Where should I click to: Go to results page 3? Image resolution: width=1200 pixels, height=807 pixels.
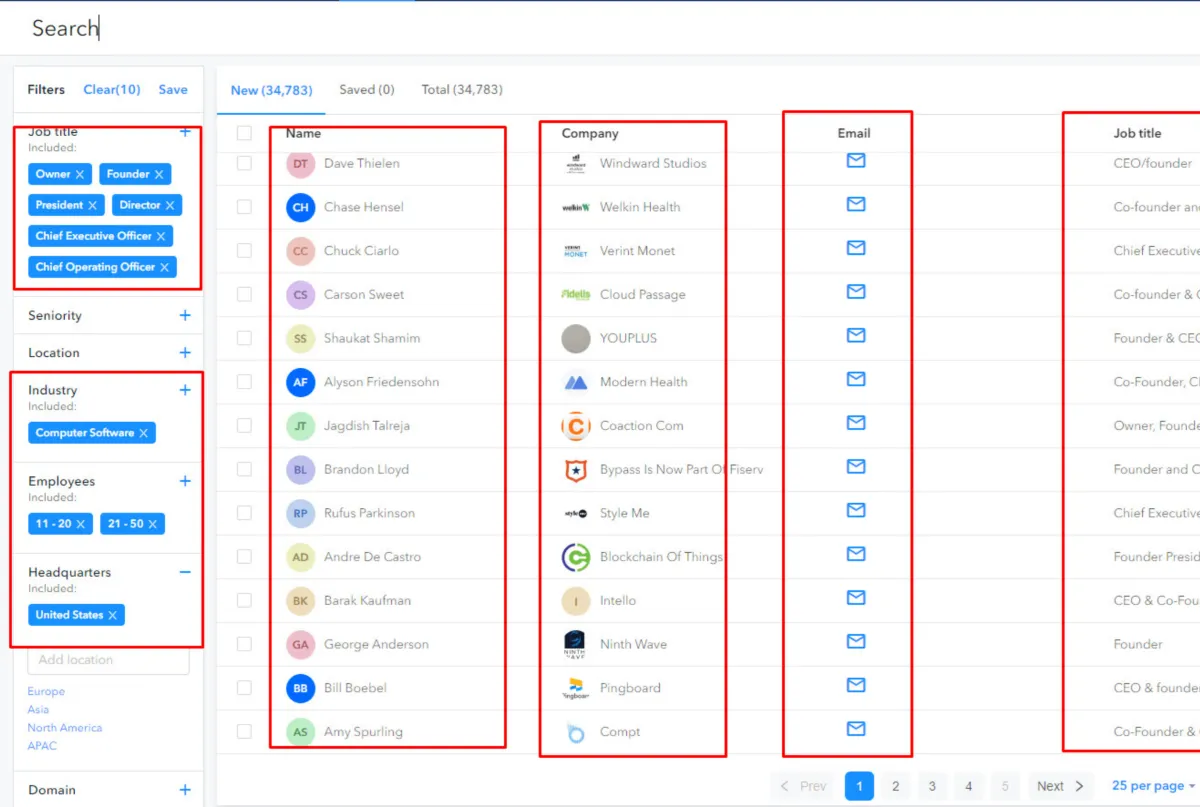[932, 786]
